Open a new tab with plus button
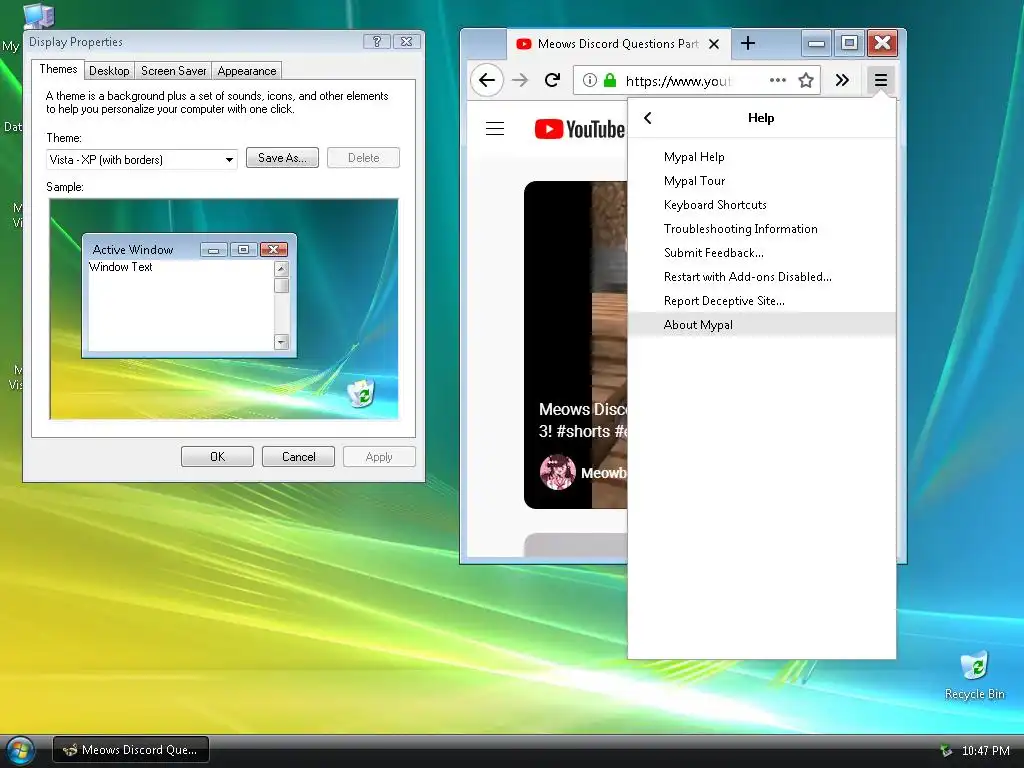1024x768 pixels. click(x=748, y=44)
